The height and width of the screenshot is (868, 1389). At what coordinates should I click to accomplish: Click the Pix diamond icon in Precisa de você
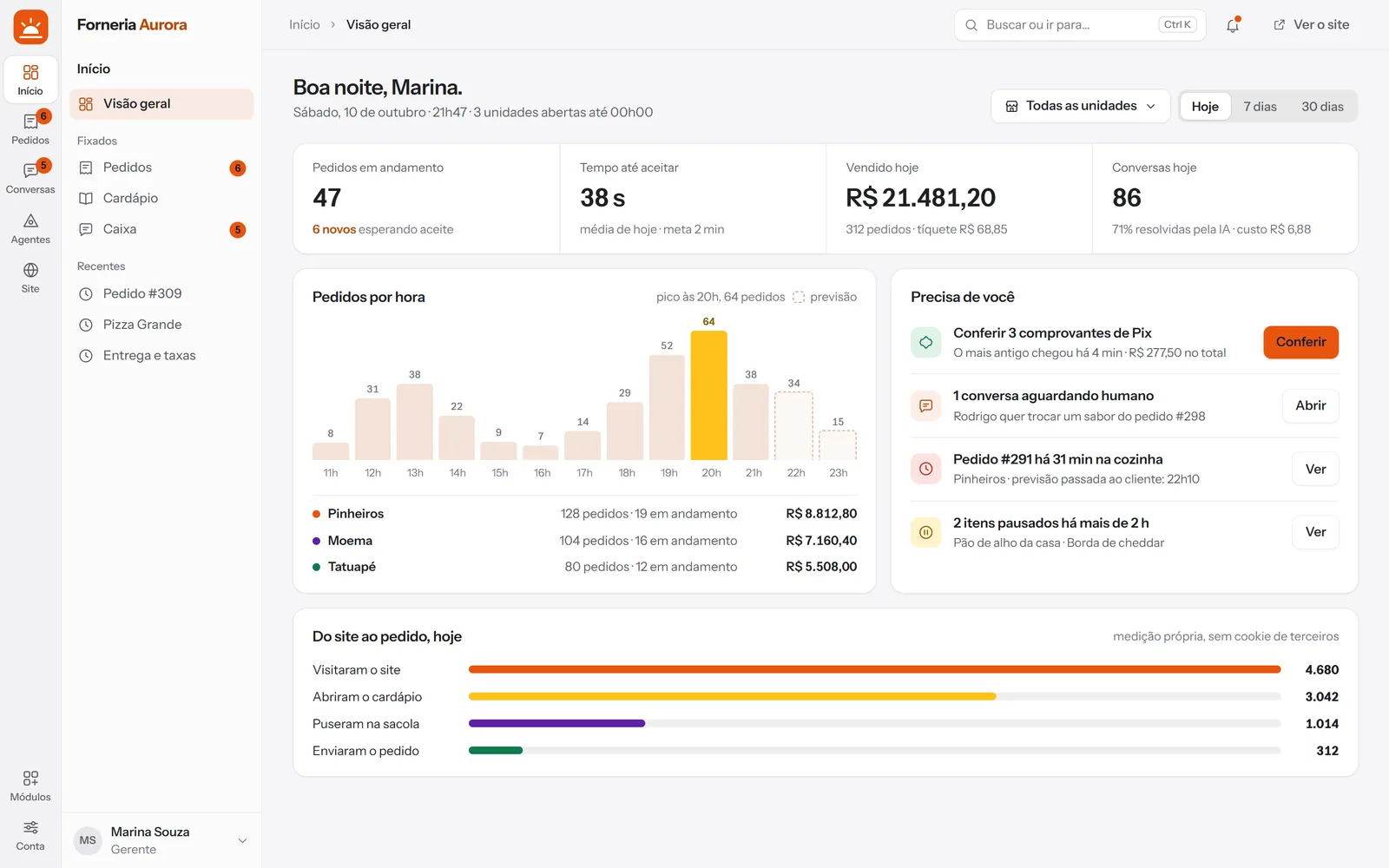point(926,342)
